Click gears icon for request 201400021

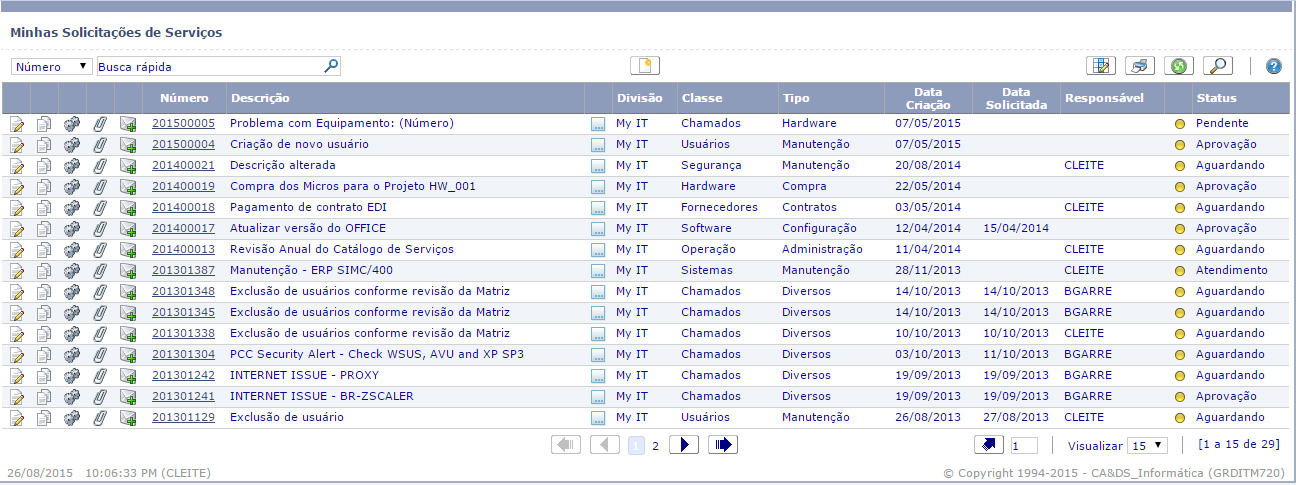[x=72, y=166]
